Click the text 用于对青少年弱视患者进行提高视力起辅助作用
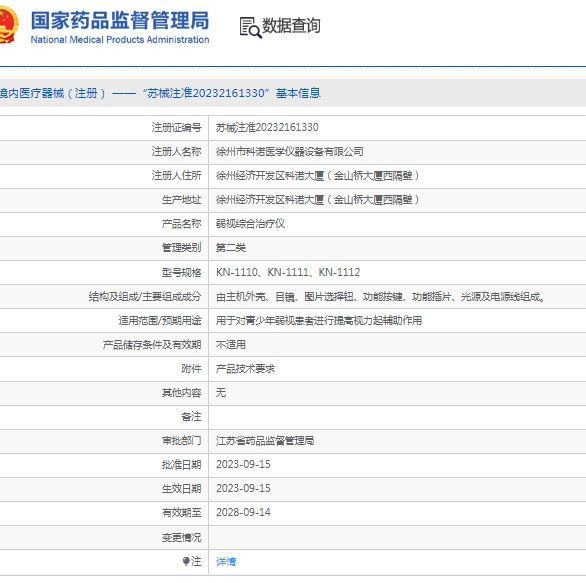This screenshot has height=583, width=586. [319, 320]
